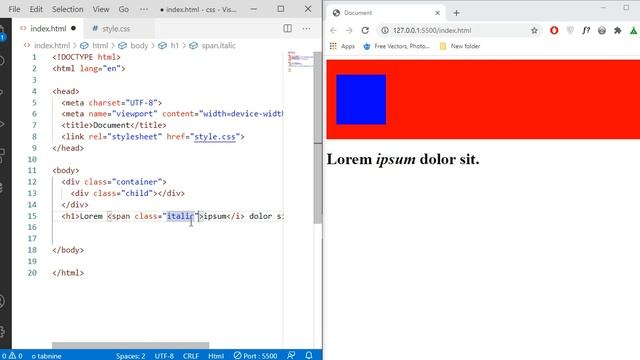Screen dimensions: 640x360
Task: Click unsaved dot on index.html tab
Action: [x=73, y=29]
